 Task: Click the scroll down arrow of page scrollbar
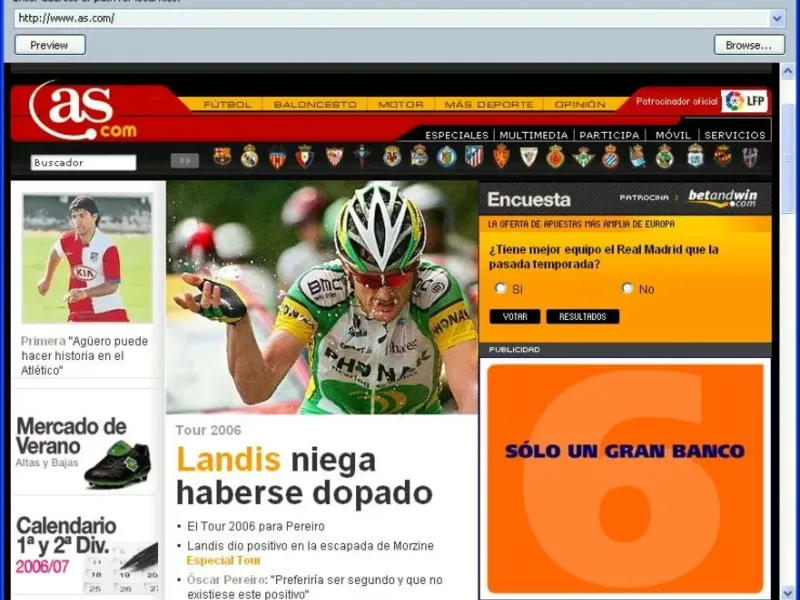coord(787,593)
